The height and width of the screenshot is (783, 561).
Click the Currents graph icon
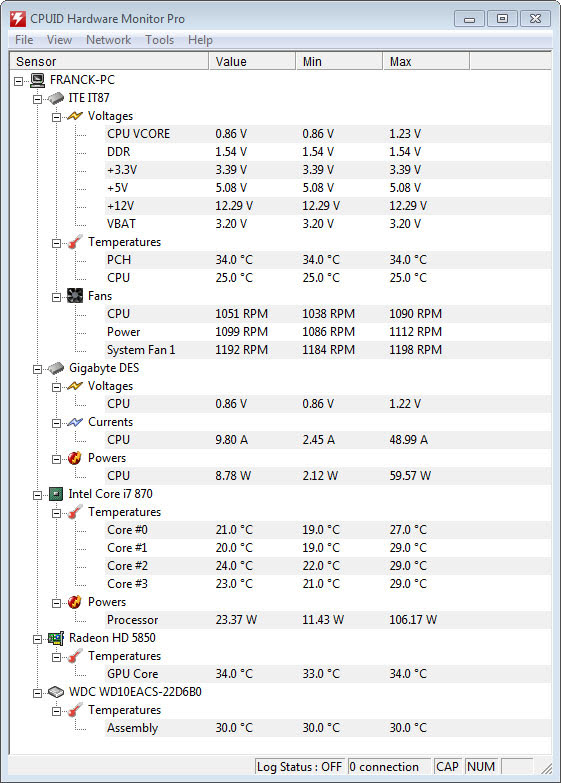[75, 422]
